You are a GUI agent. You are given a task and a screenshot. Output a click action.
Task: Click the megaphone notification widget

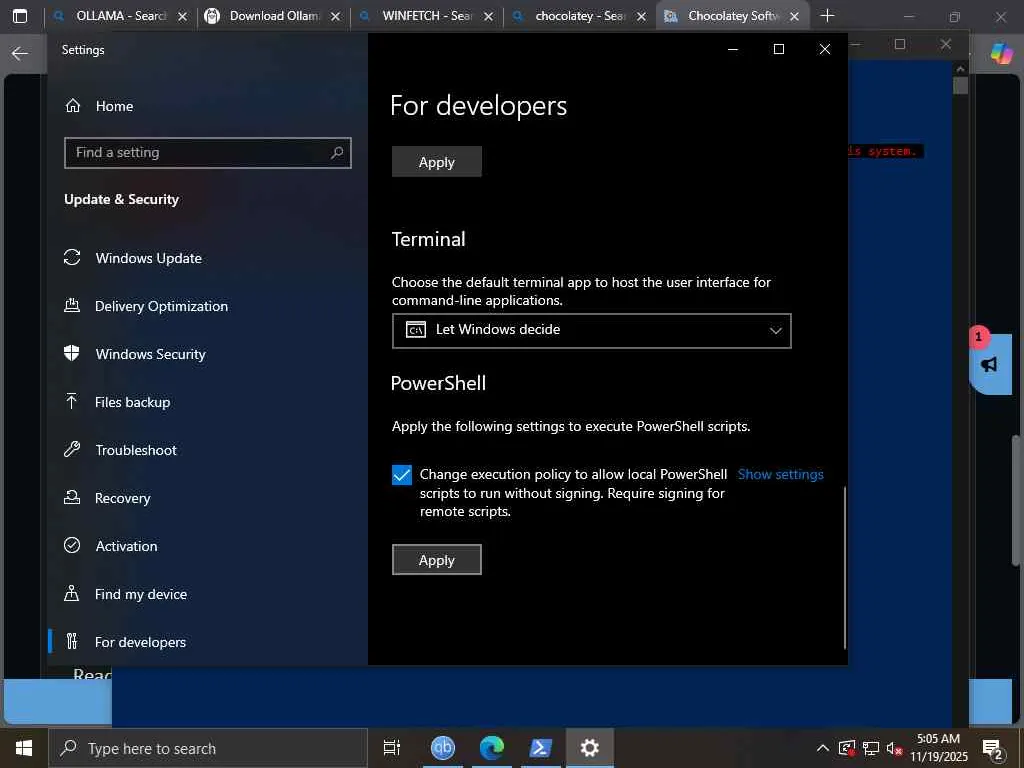tap(990, 364)
